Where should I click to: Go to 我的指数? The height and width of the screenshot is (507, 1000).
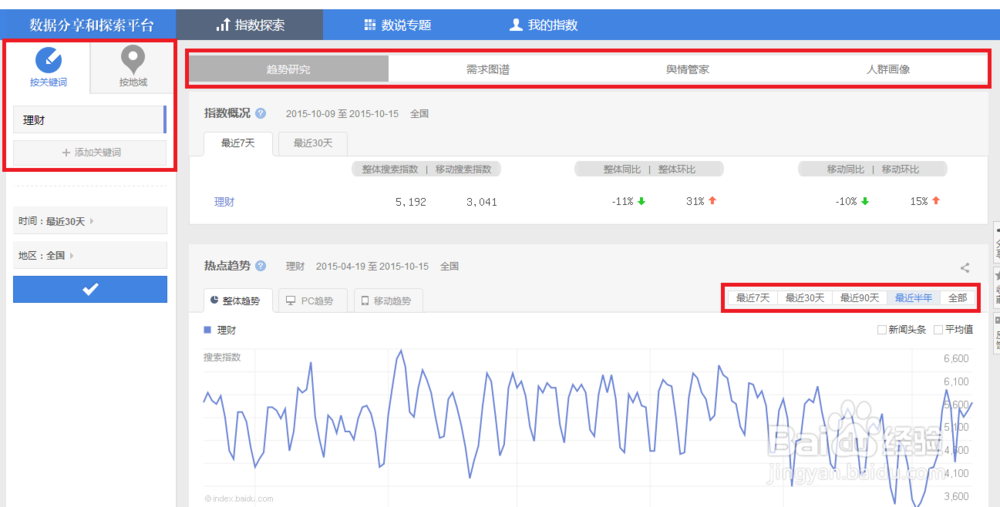click(x=543, y=25)
